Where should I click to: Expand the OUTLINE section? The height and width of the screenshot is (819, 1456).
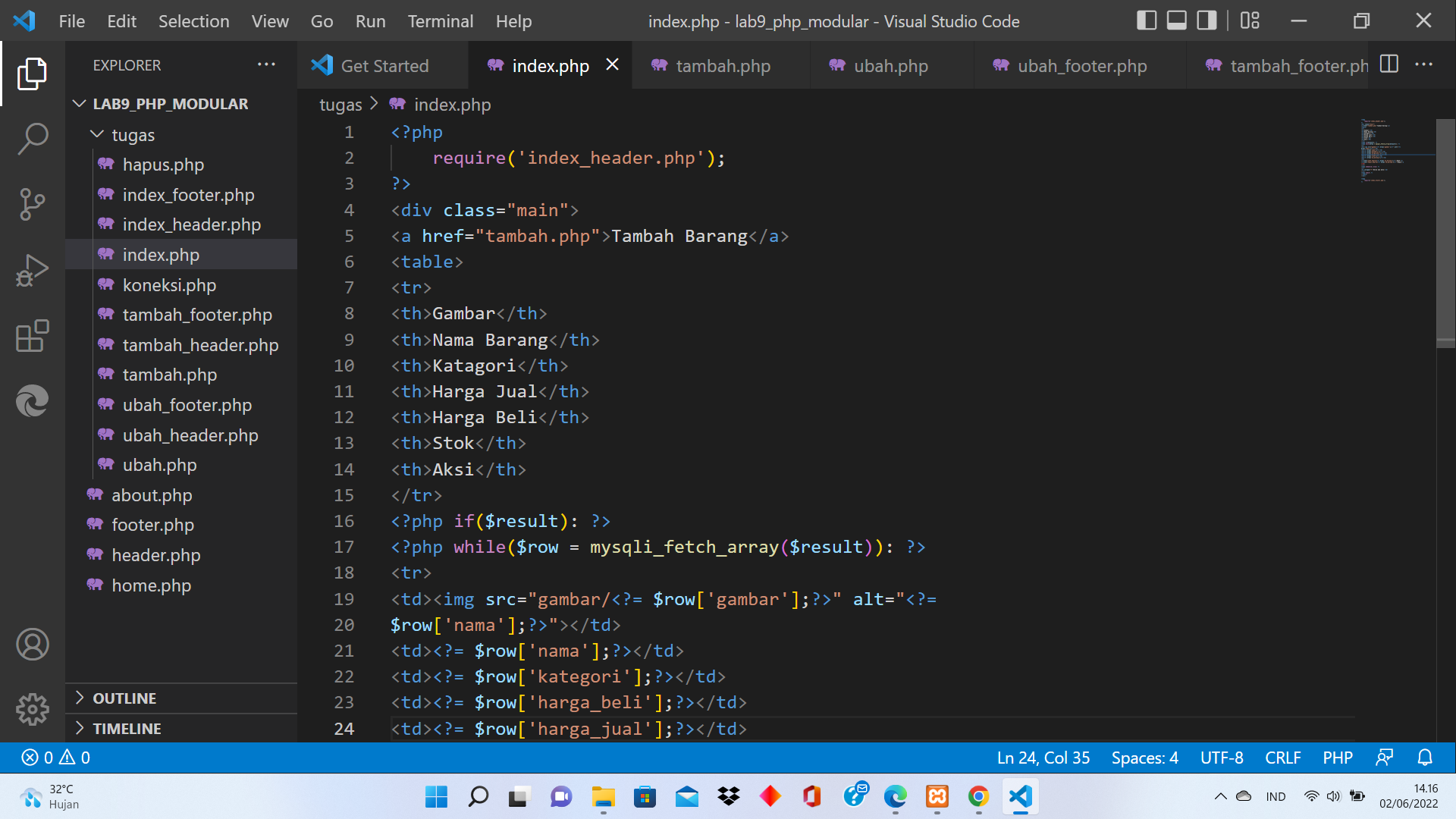pos(182,698)
